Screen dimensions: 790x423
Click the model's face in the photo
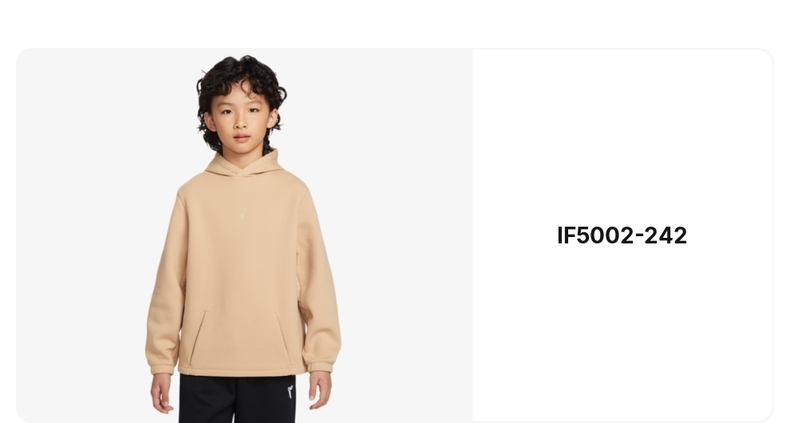[x=240, y=118]
